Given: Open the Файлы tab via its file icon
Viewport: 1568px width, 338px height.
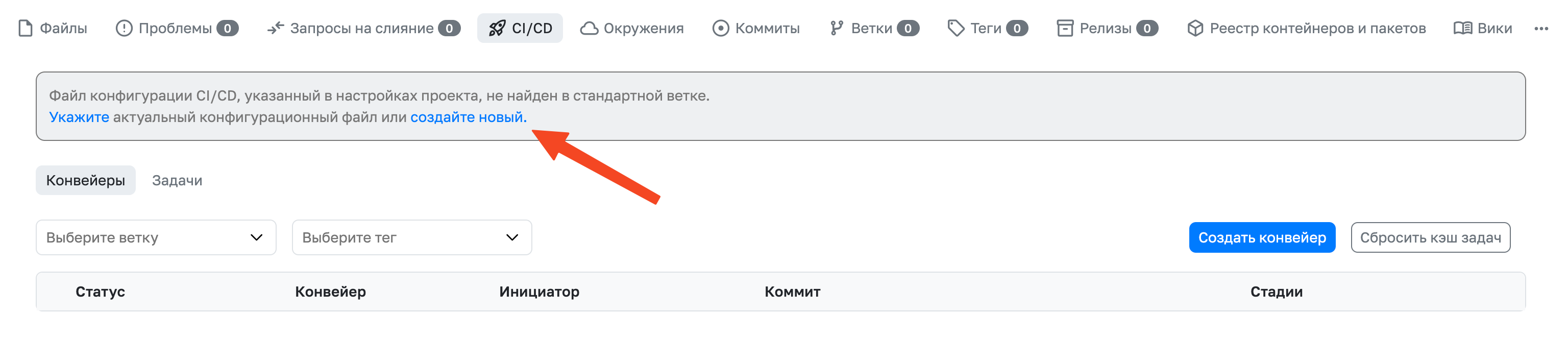Looking at the screenshot, I should 26,28.
